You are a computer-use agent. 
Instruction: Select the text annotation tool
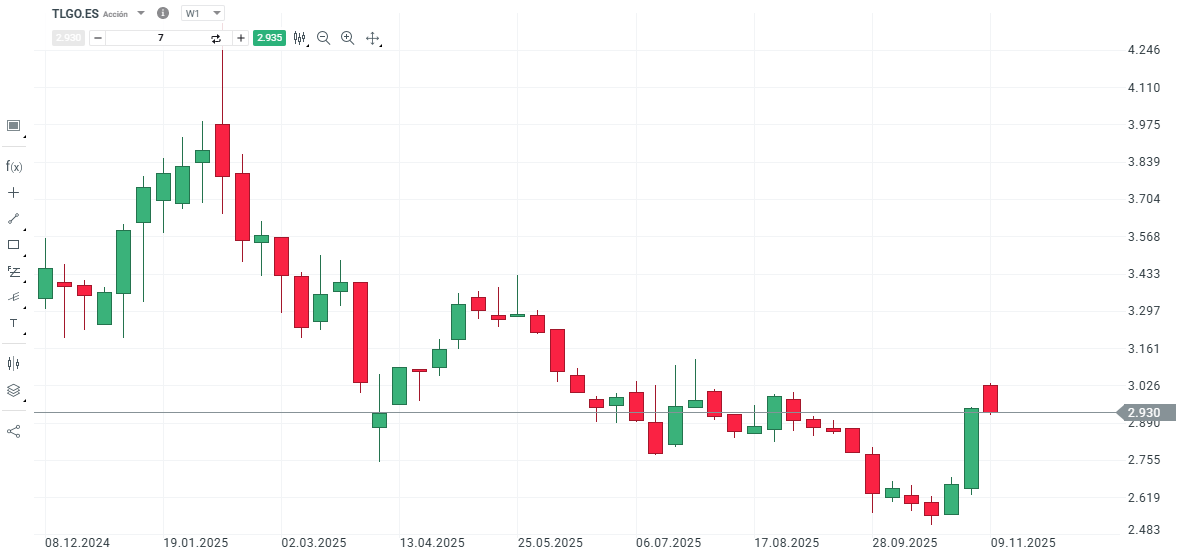click(x=14, y=323)
